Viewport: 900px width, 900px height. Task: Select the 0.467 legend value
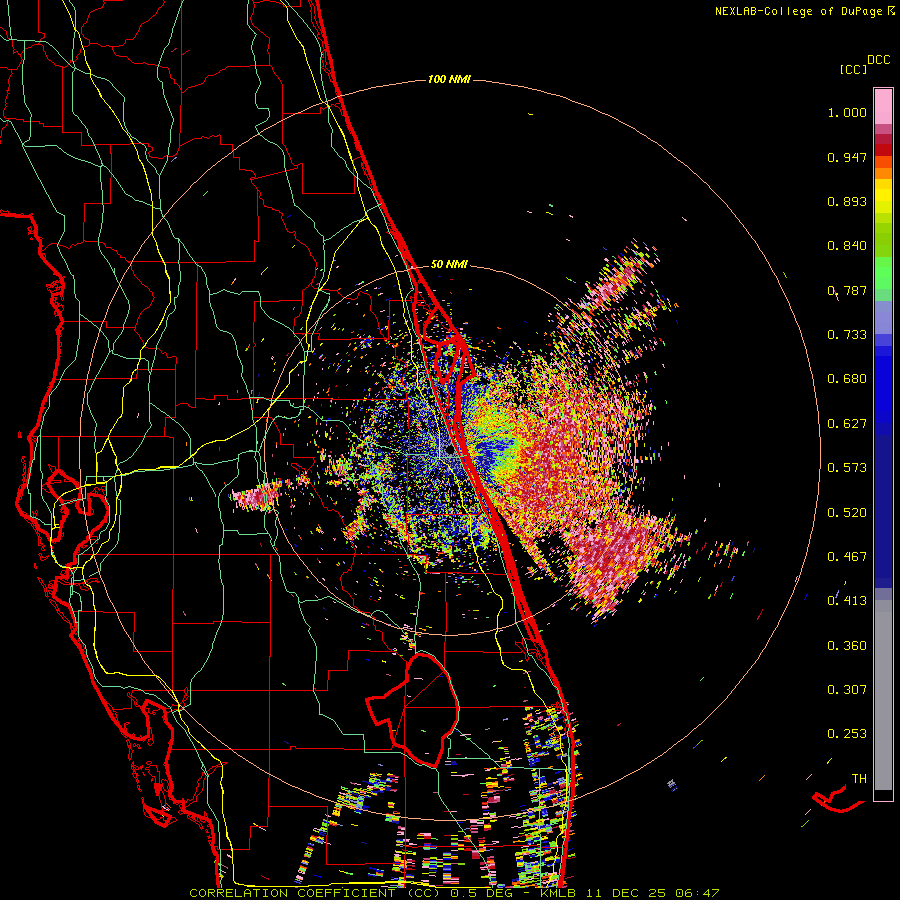(847, 557)
